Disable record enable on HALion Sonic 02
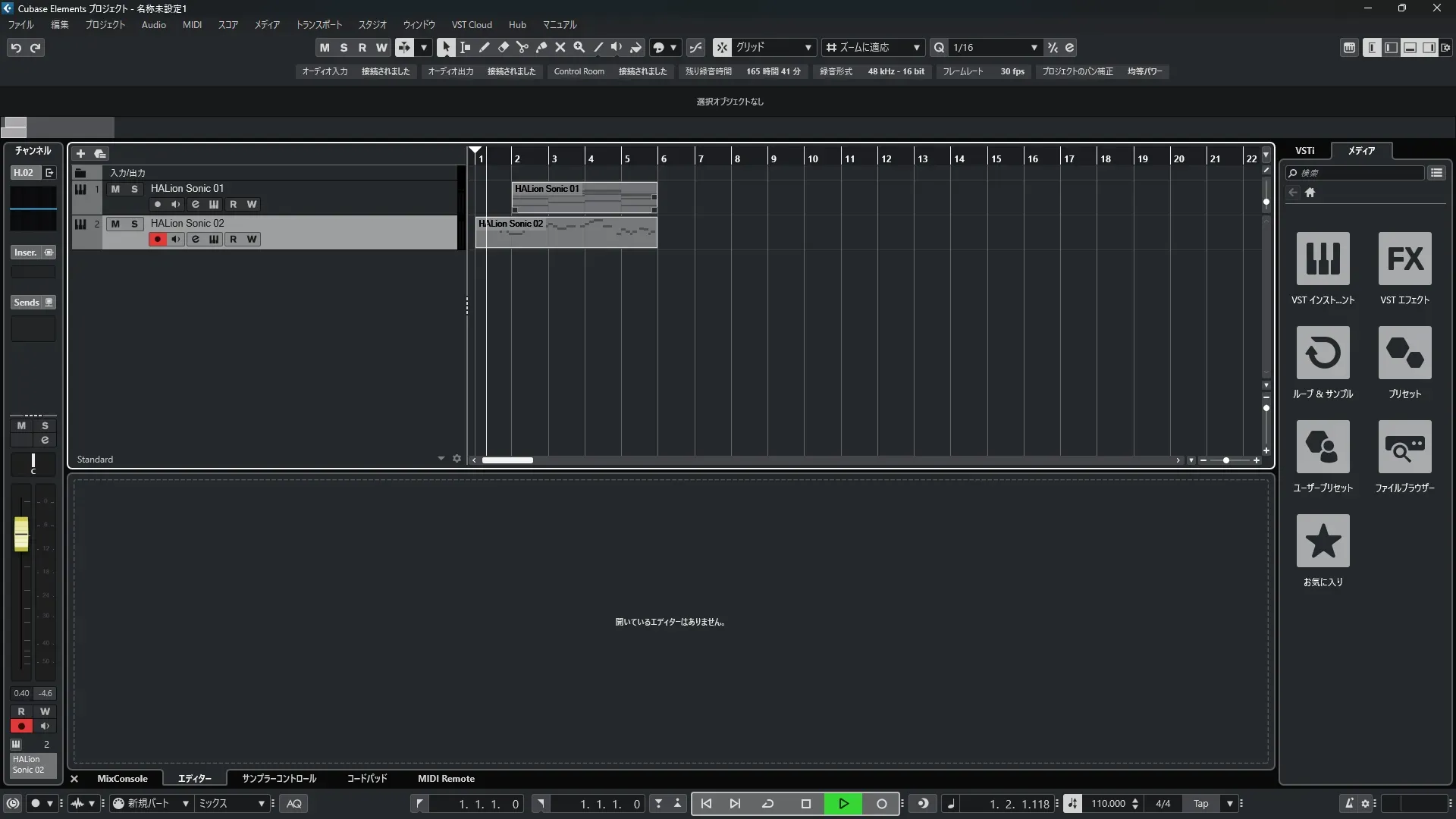The width and height of the screenshot is (1456, 819). coord(157,239)
